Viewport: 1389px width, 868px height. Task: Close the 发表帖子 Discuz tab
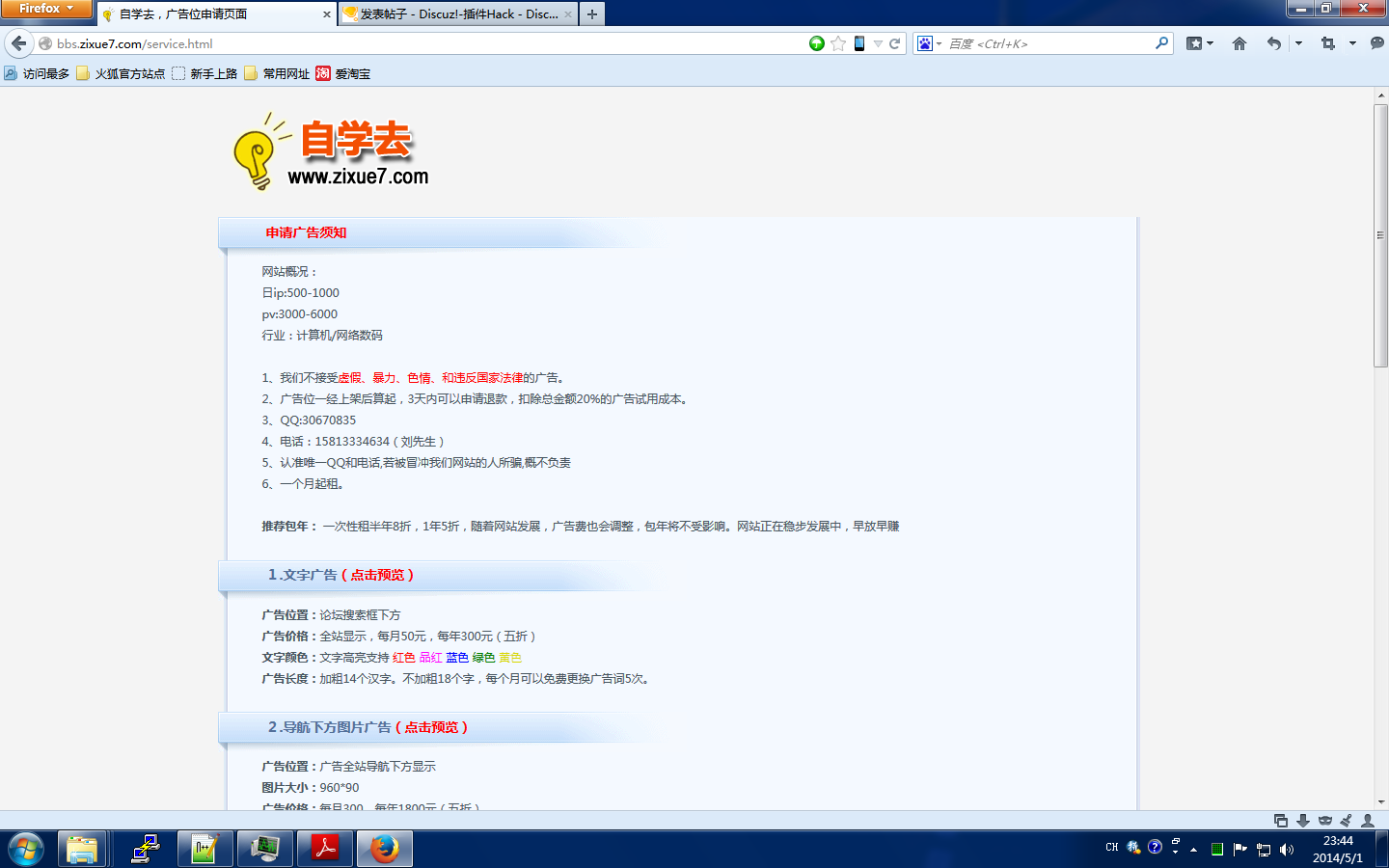point(568,14)
